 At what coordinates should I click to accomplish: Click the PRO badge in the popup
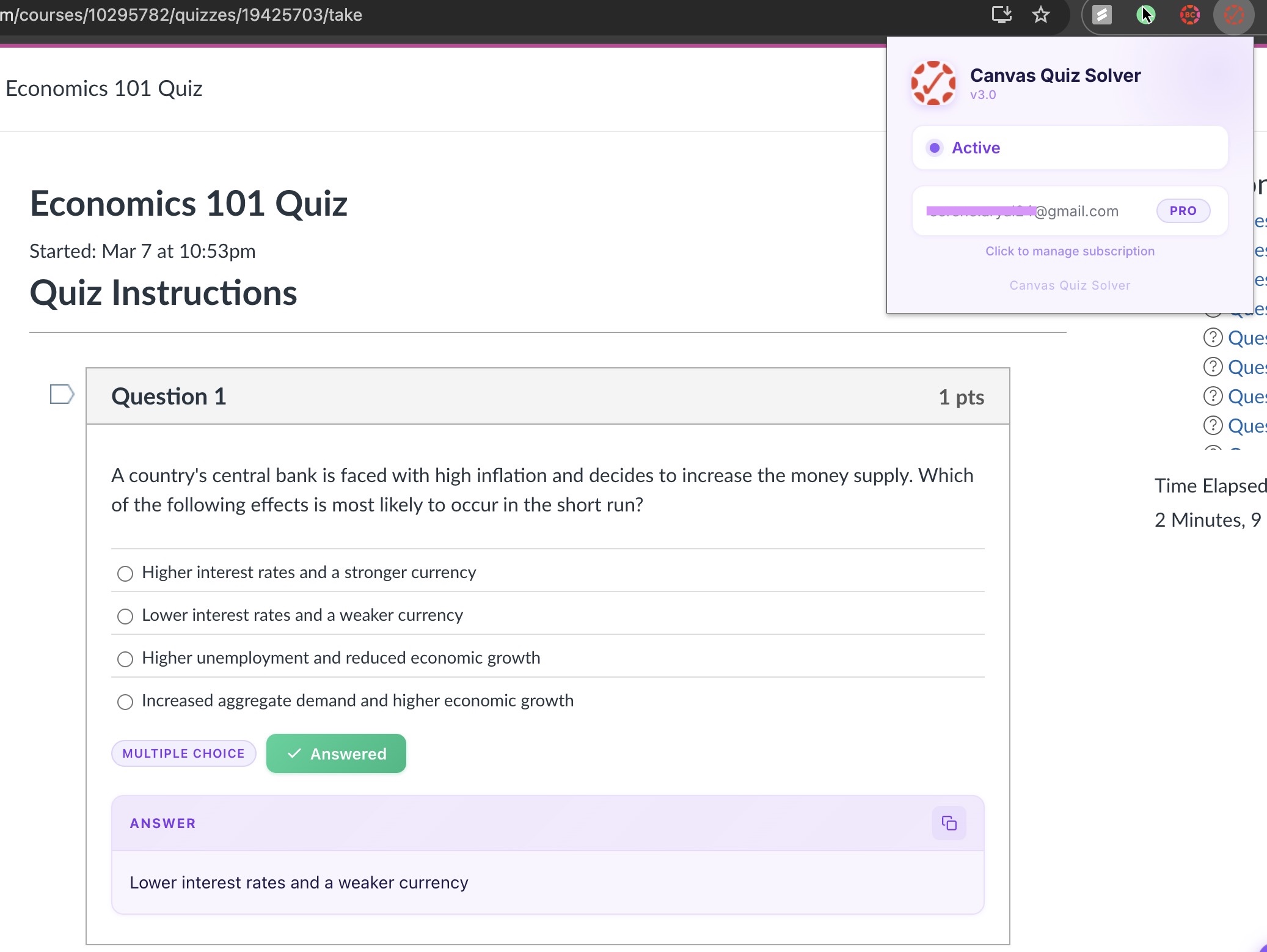point(1183,211)
